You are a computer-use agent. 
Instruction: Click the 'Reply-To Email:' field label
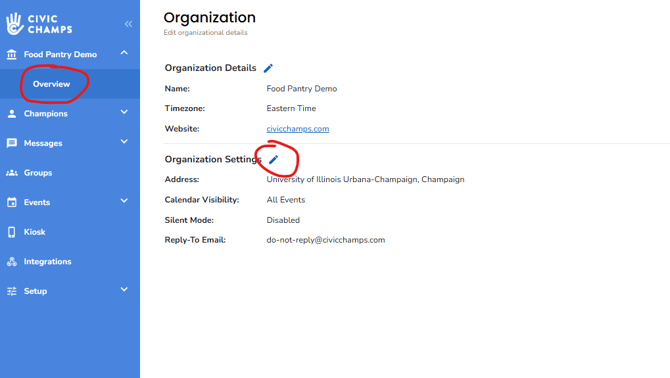point(195,240)
